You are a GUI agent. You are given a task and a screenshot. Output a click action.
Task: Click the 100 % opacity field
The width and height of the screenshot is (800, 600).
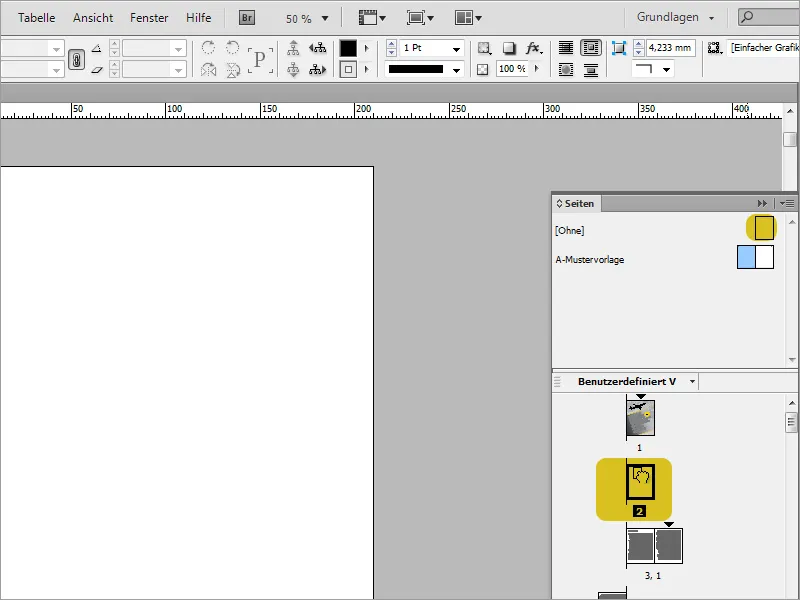click(512, 69)
